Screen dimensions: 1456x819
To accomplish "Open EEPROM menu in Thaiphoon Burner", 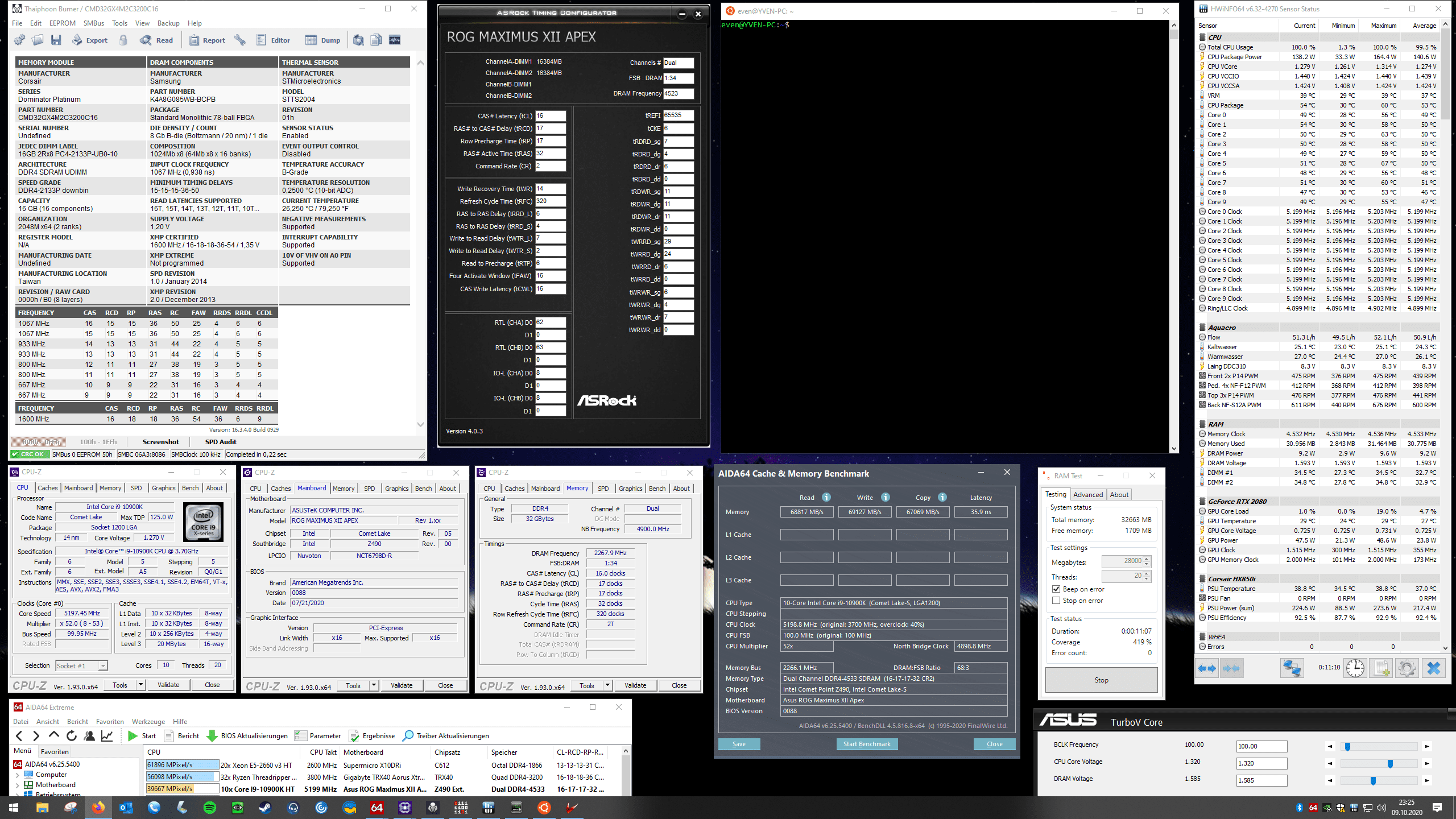I will 62,23.
